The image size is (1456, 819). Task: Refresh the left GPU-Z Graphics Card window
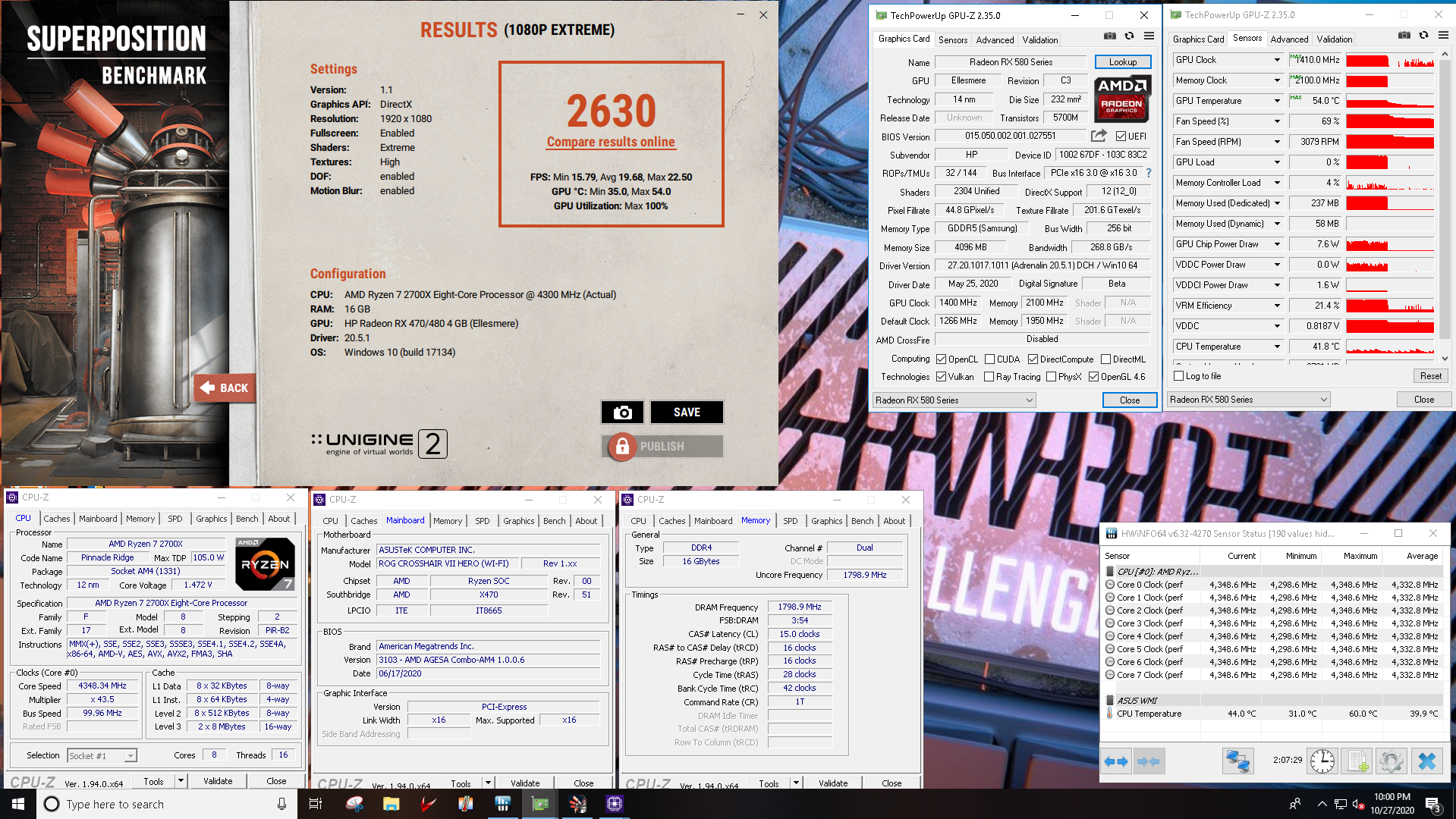point(1129,36)
